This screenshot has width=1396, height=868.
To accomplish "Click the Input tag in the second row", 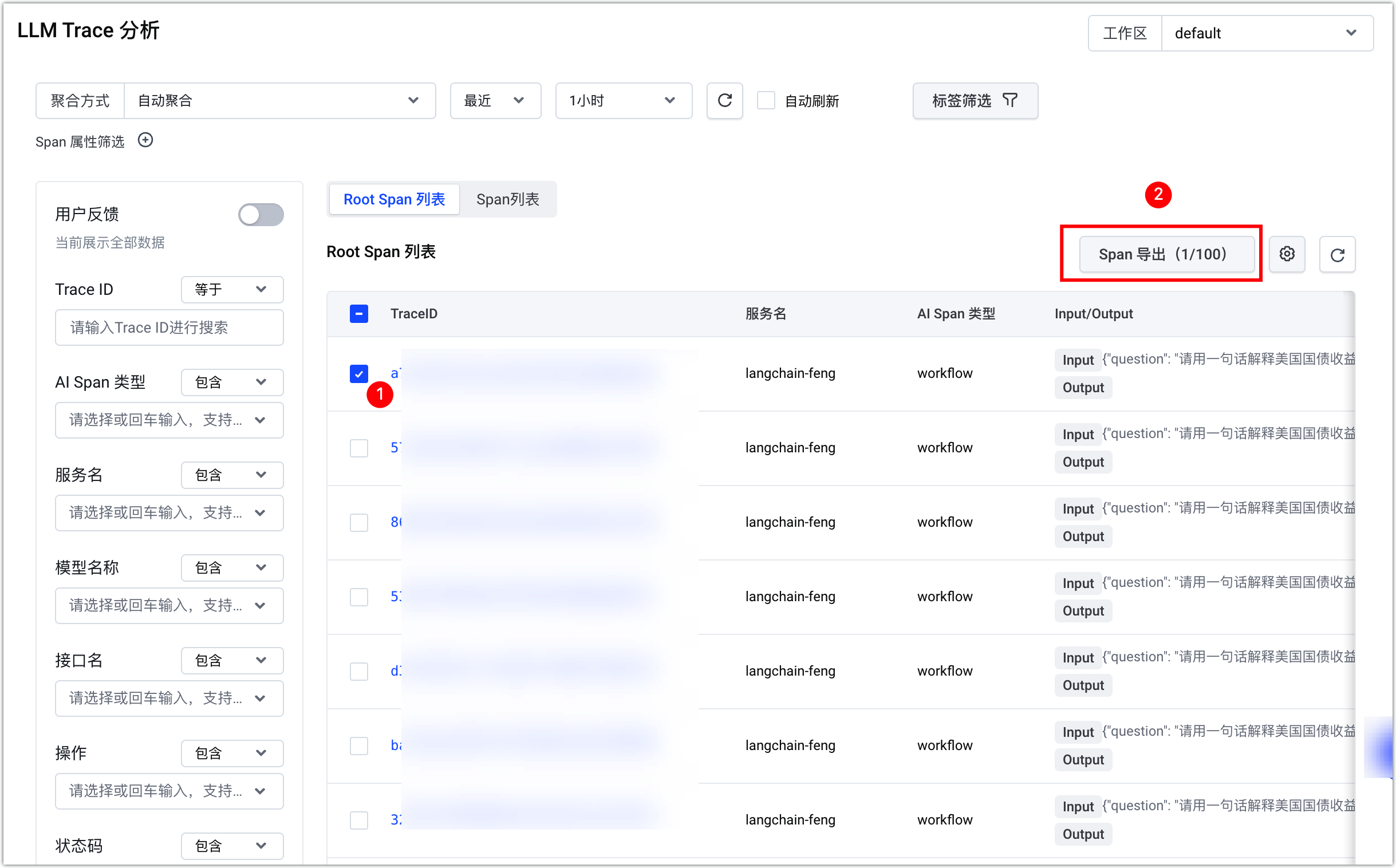I will [1078, 435].
